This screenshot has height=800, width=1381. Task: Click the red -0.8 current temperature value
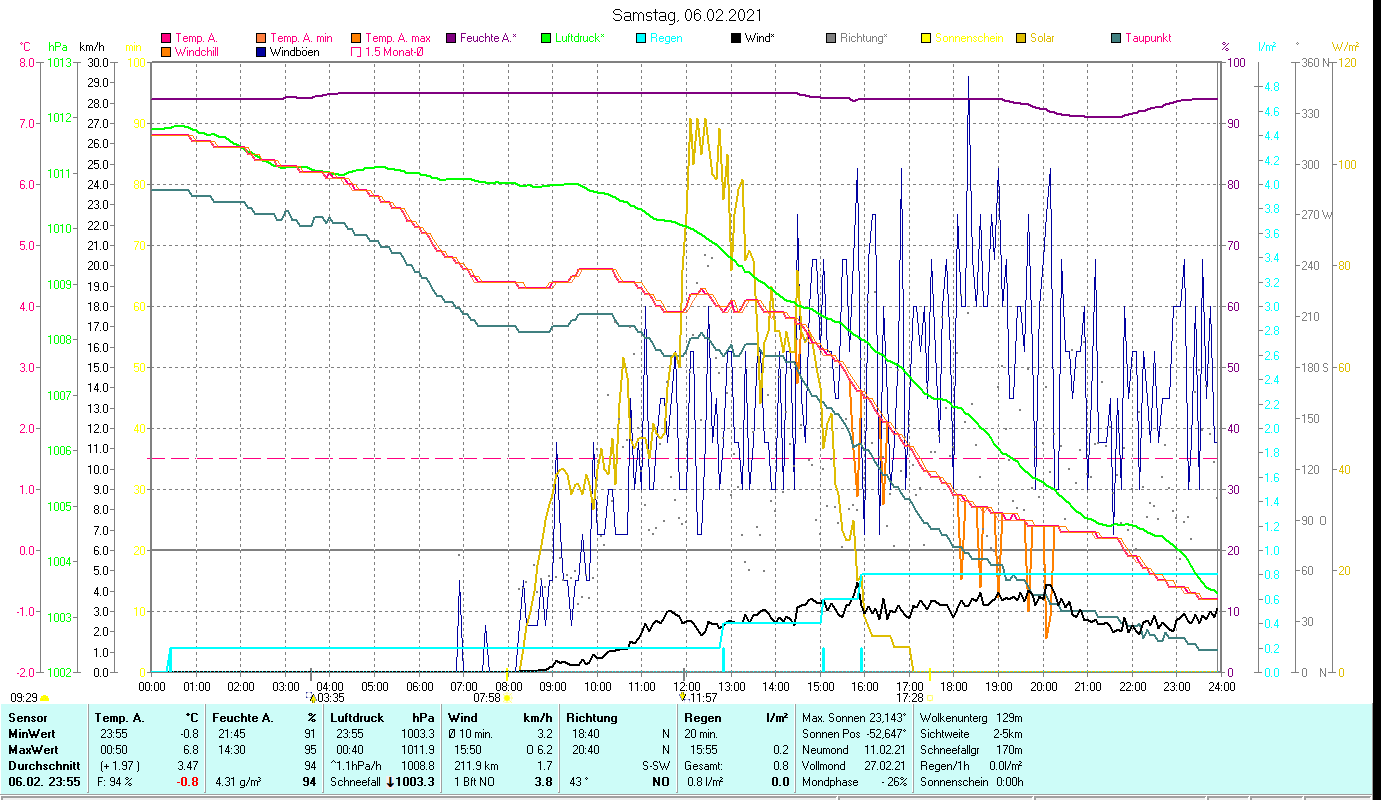click(188, 782)
